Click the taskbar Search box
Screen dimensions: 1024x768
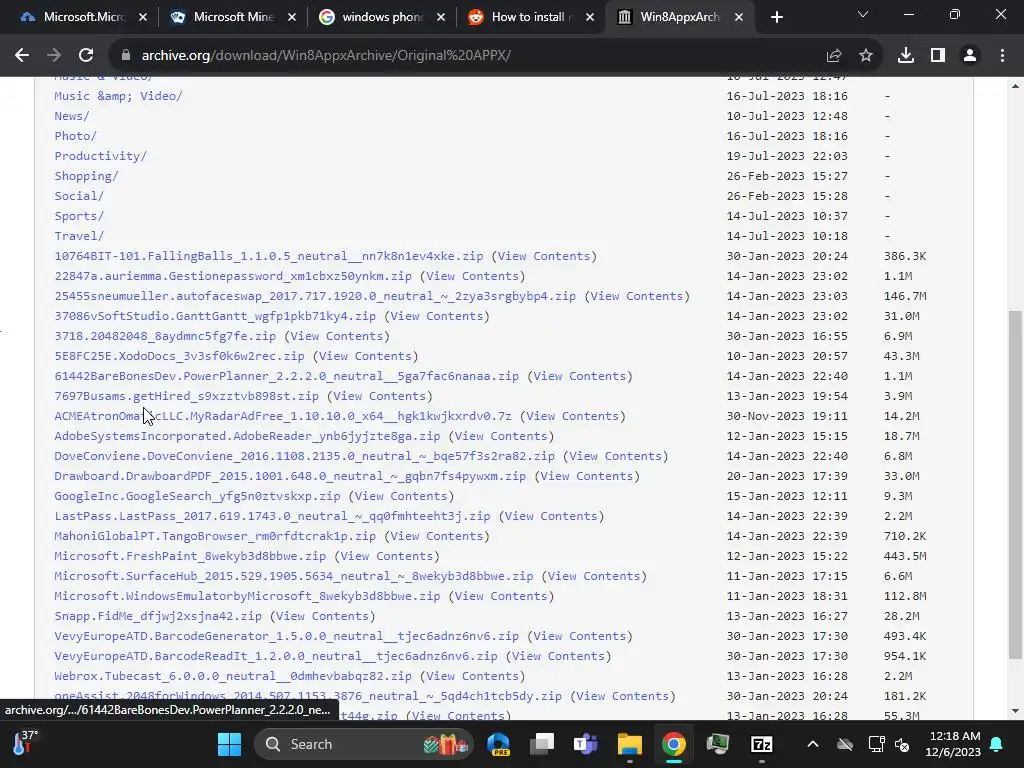click(x=363, y=744)
